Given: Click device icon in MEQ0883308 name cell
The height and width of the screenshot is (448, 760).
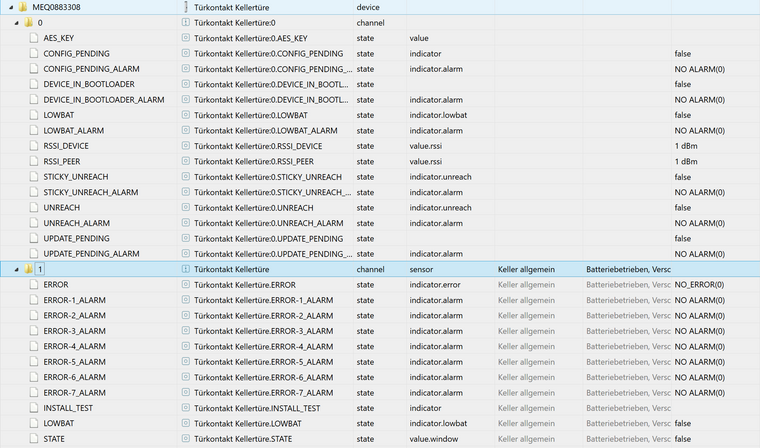Looking at the screenshot, I should coord(186,7).
